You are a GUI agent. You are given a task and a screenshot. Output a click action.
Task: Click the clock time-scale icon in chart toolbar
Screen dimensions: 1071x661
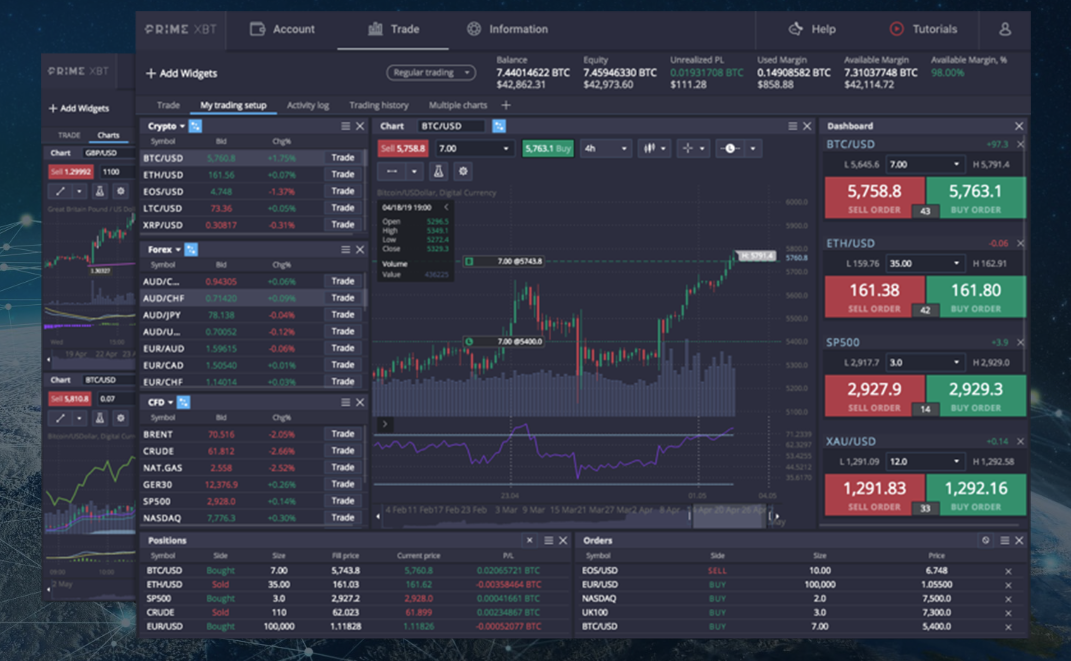tap(730, 148)
